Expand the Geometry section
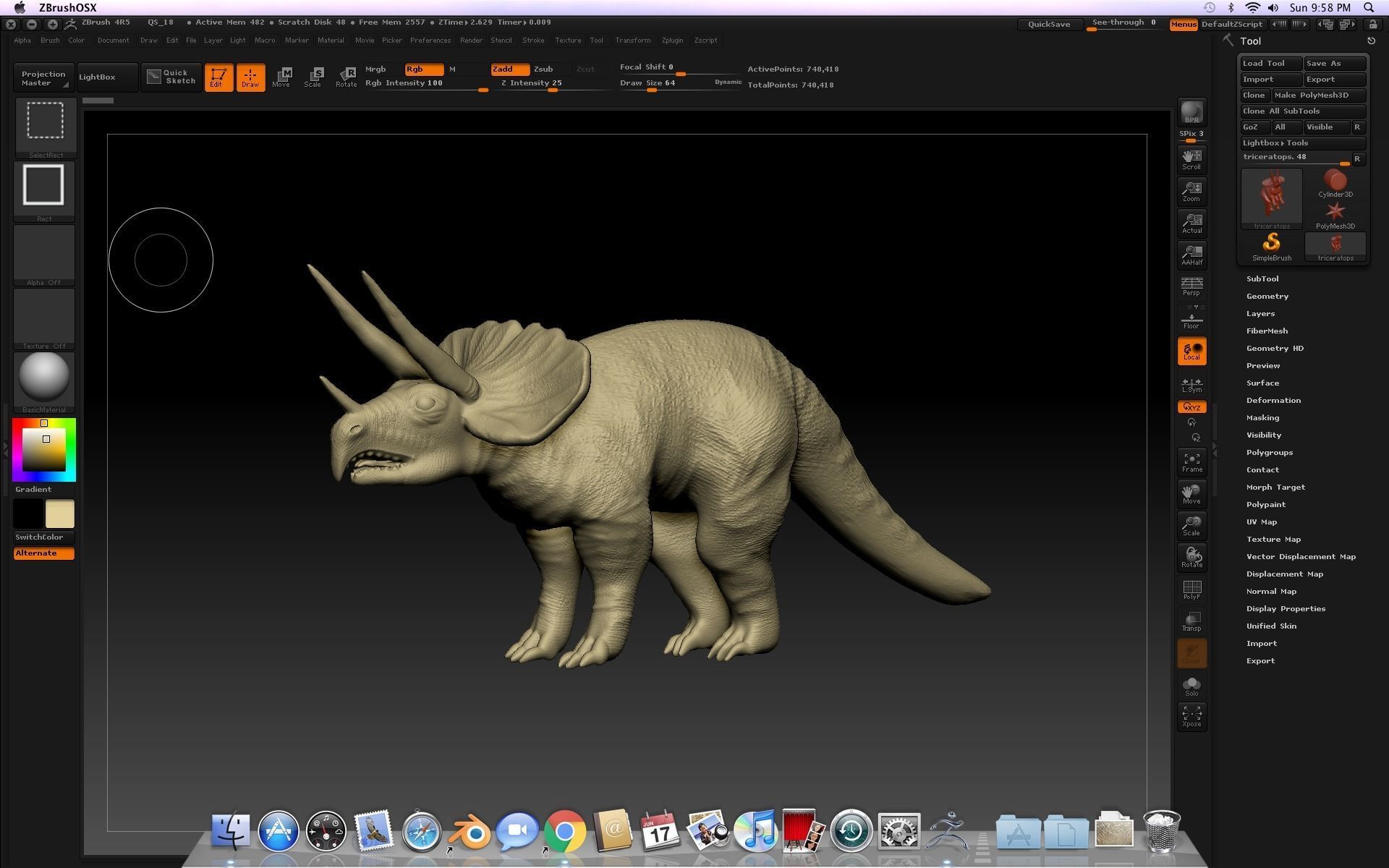Screen dimensions: 1389x868 [x=1267, y=296]
